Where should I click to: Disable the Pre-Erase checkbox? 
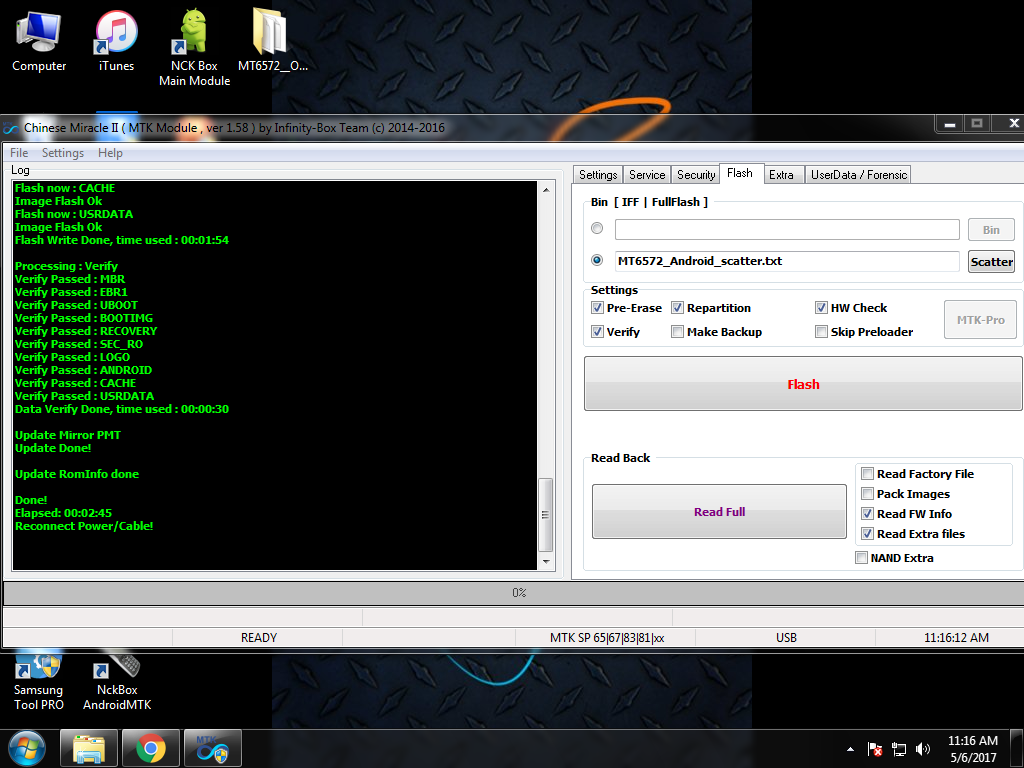597,308
